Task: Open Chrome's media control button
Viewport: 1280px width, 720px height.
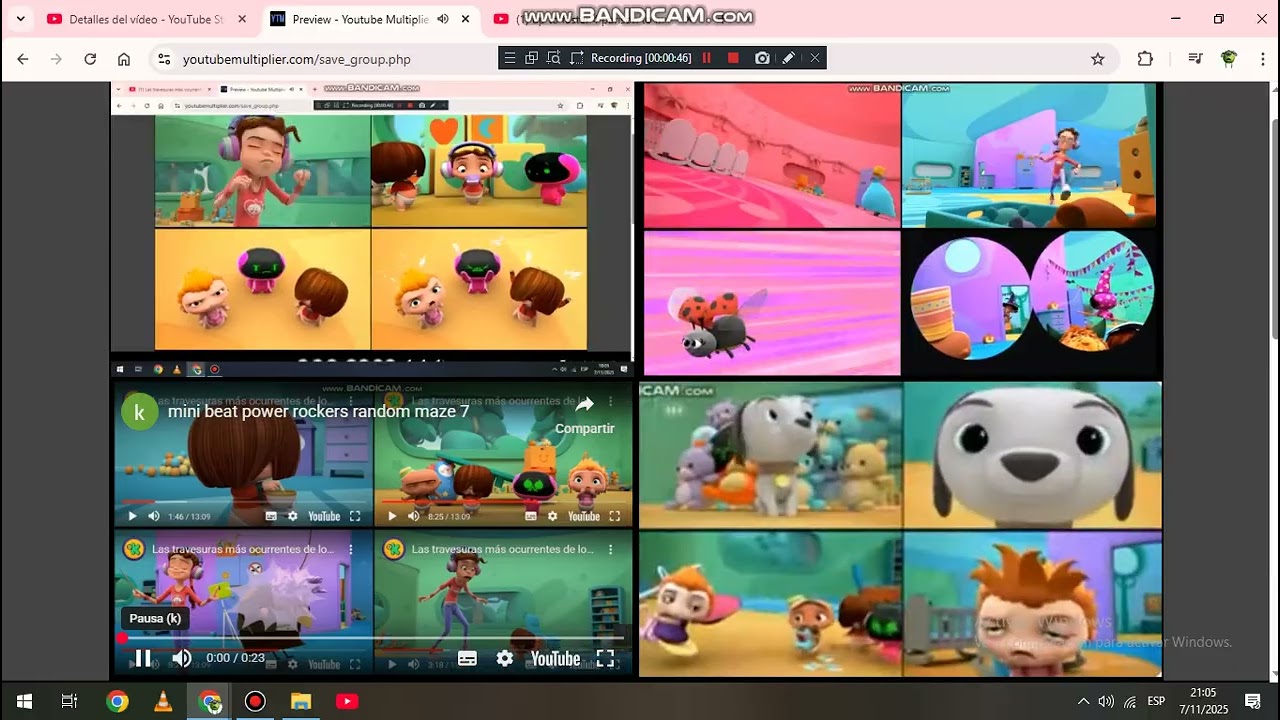Action: (x=1195, y=59)
